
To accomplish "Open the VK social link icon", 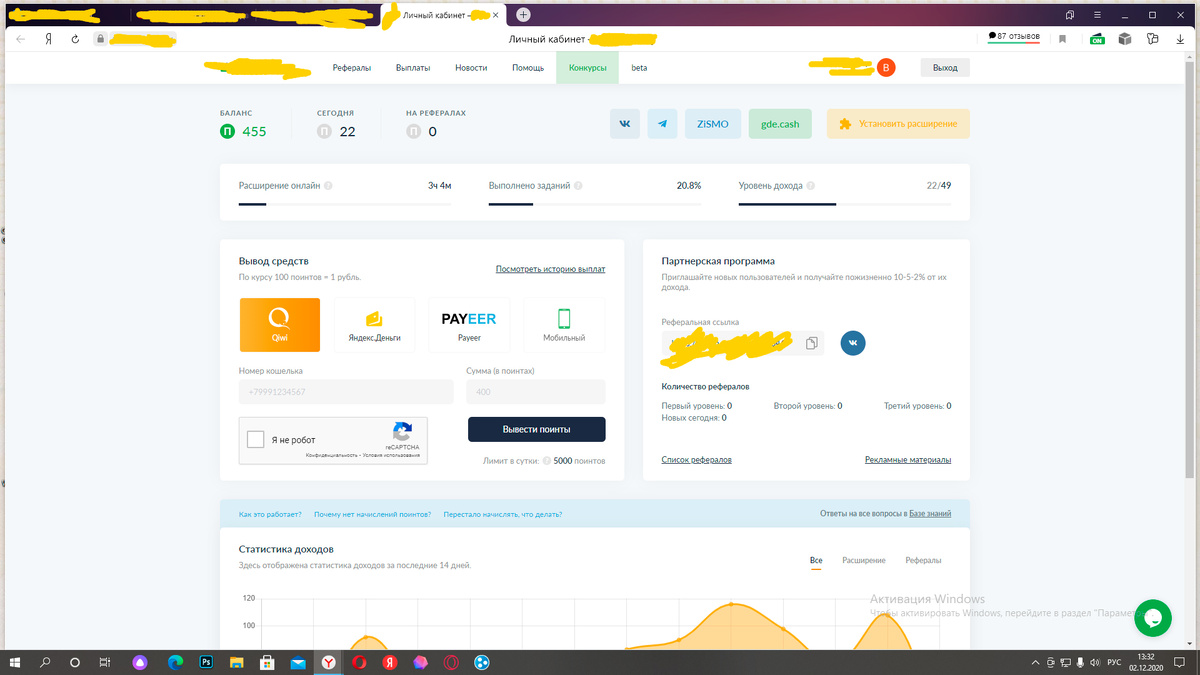I will (x=625, y=124).
